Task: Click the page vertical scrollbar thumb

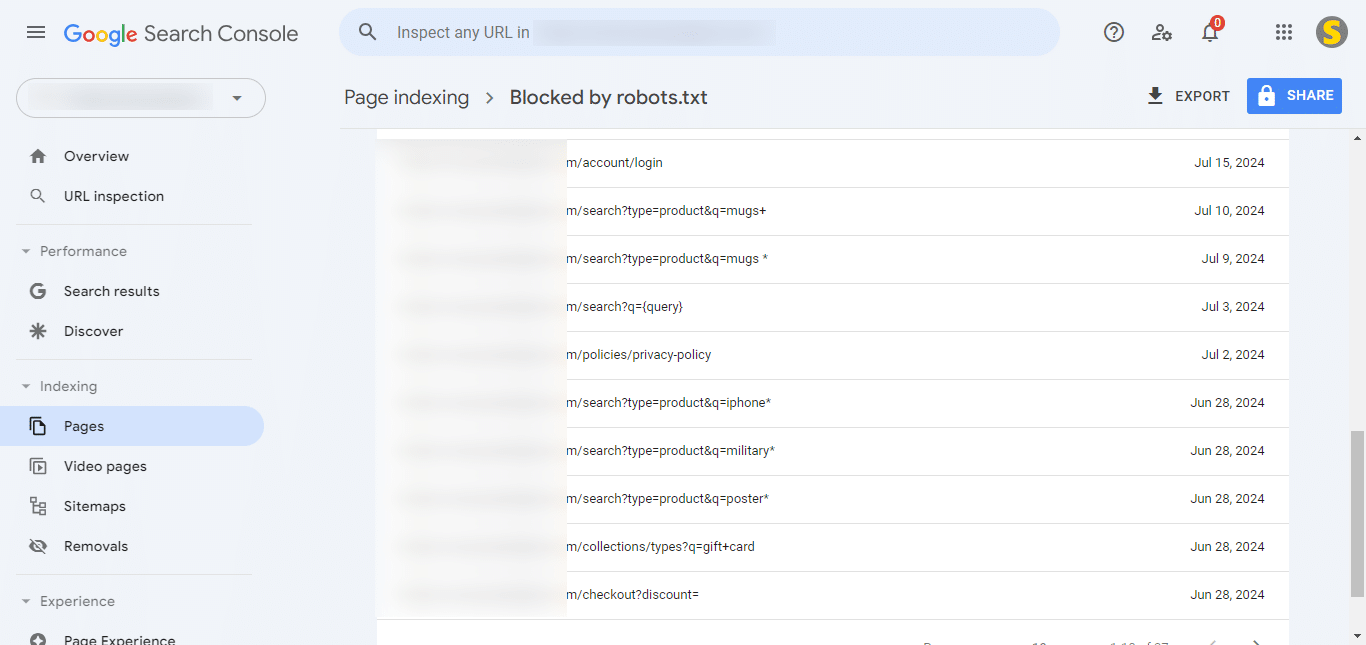Action: coord(1357,514)
